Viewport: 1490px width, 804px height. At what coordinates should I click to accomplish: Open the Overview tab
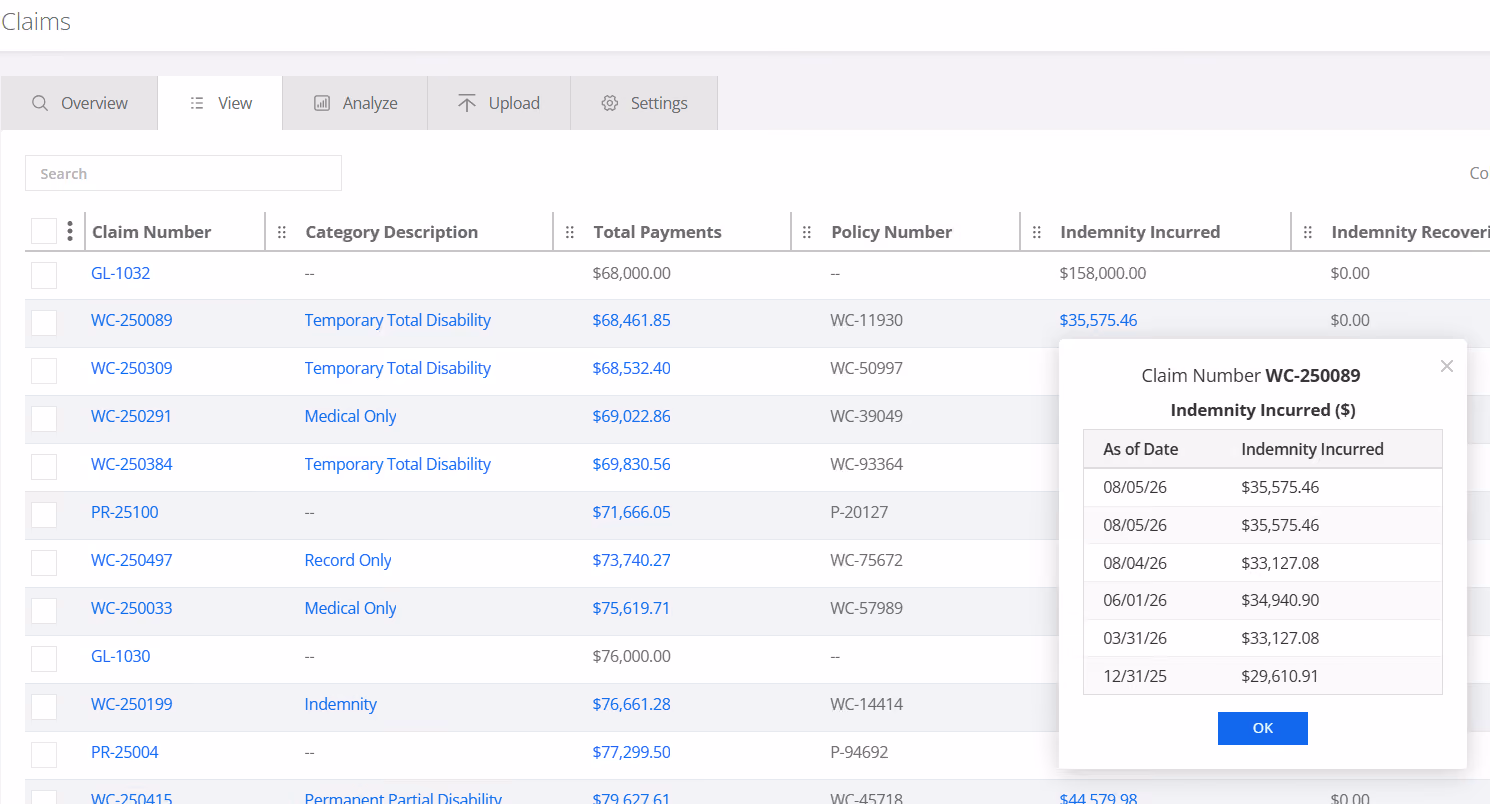(x=79, y=103)
